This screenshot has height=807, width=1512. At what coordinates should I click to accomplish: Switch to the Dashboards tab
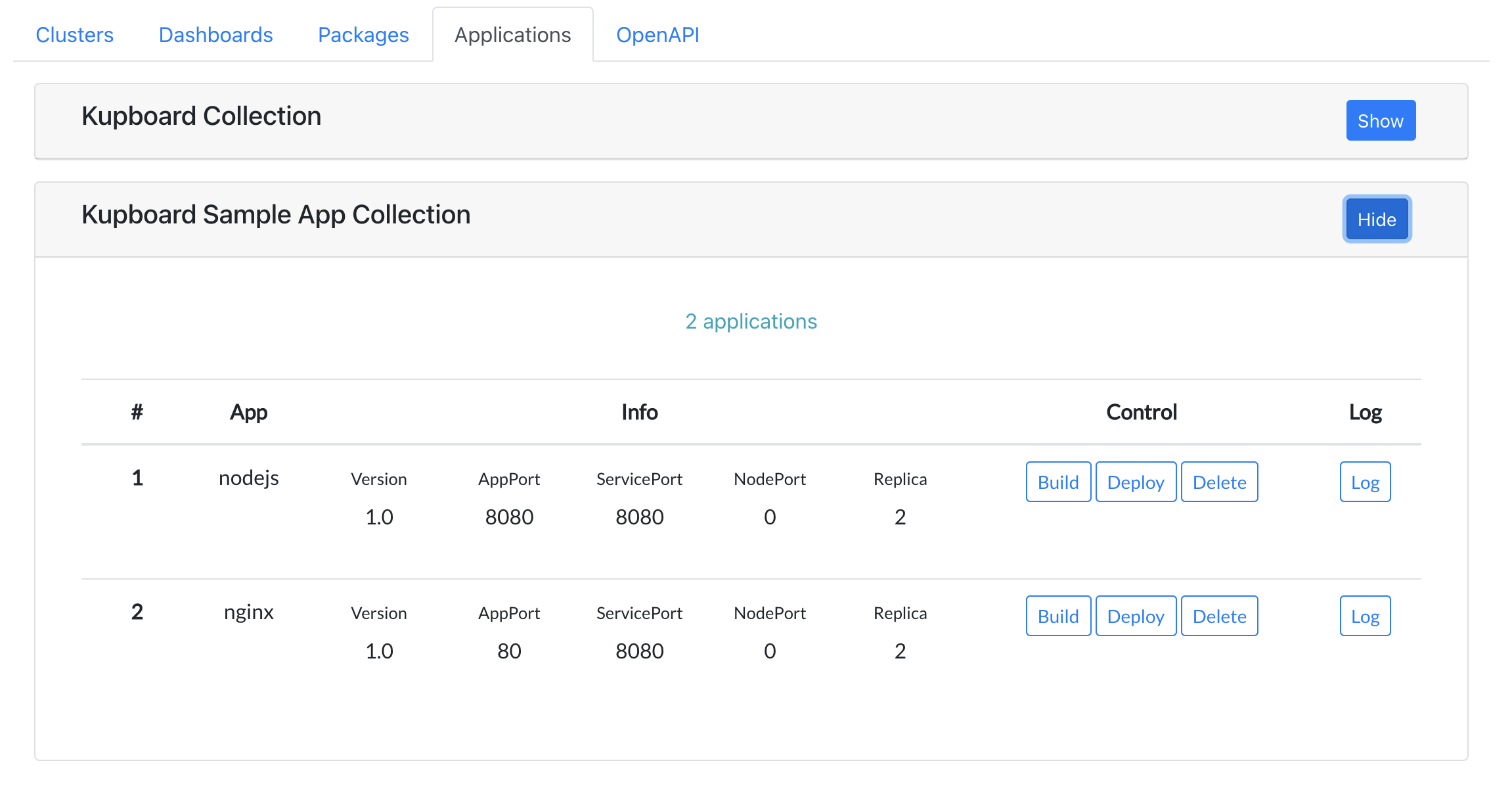click(x=215, y=35)
